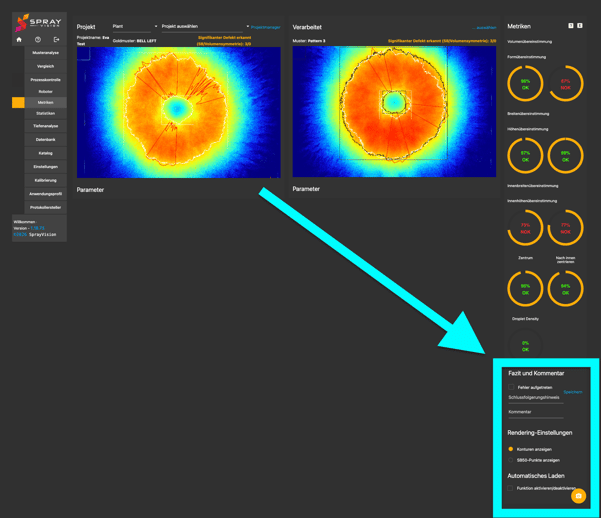Click the SprayVision logo

(39, 22)
